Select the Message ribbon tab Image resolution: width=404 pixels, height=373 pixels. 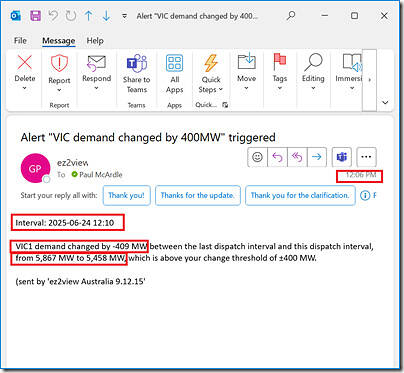pyautogui.click(x=58, y=41)
